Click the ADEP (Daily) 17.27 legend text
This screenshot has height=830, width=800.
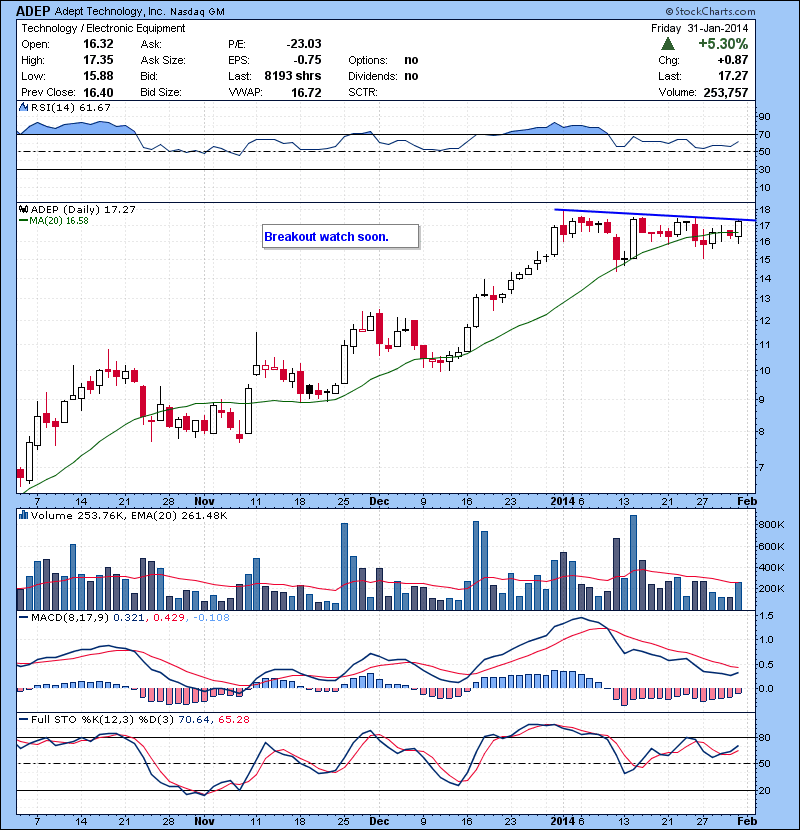click(83, 209)
